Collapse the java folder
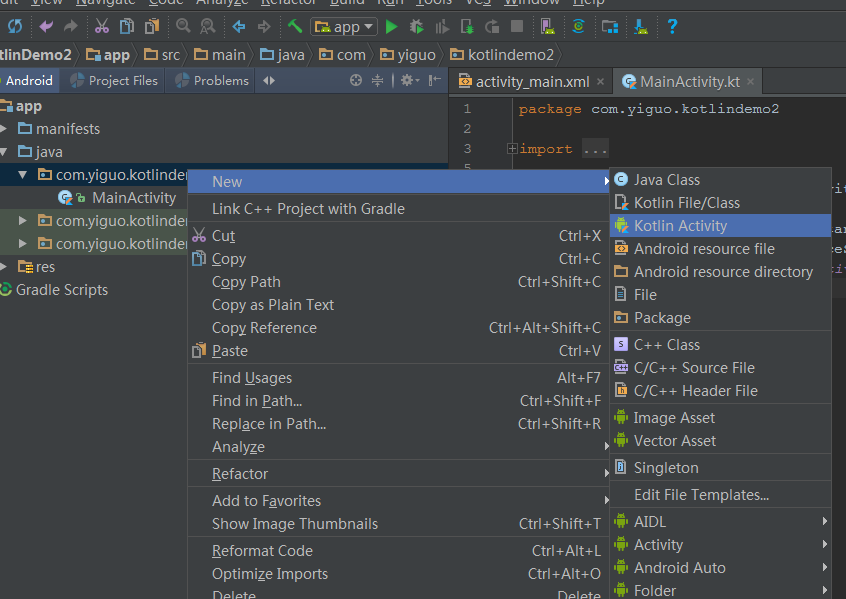Screen dimensions: 846x599 [4, 152]
